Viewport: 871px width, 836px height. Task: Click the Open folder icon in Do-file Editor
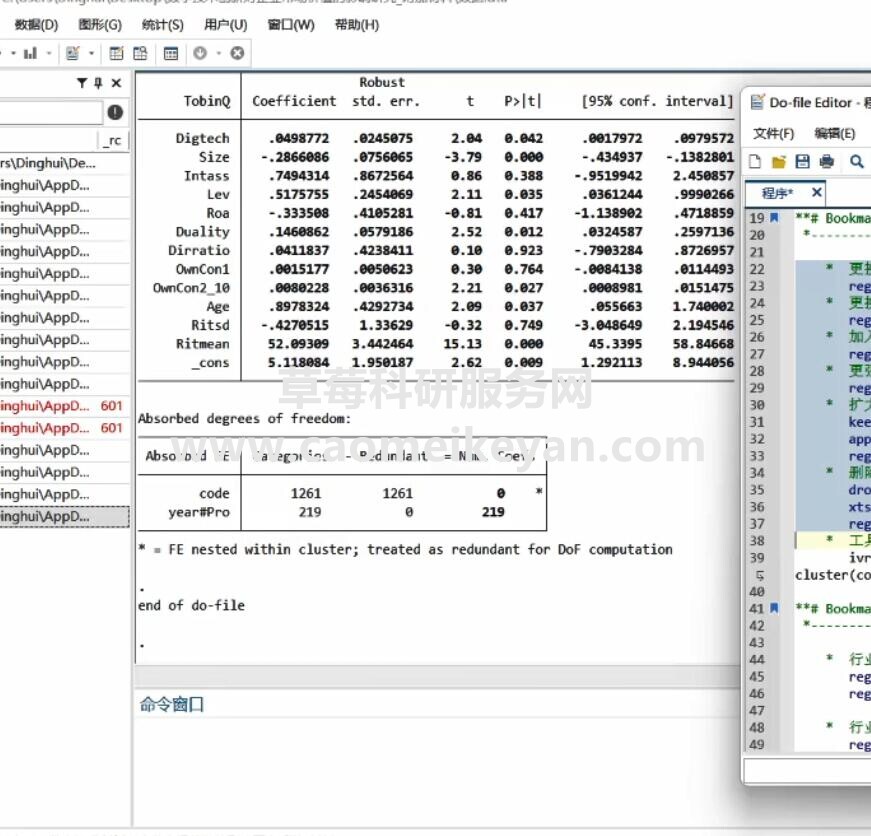coord(778,162)
